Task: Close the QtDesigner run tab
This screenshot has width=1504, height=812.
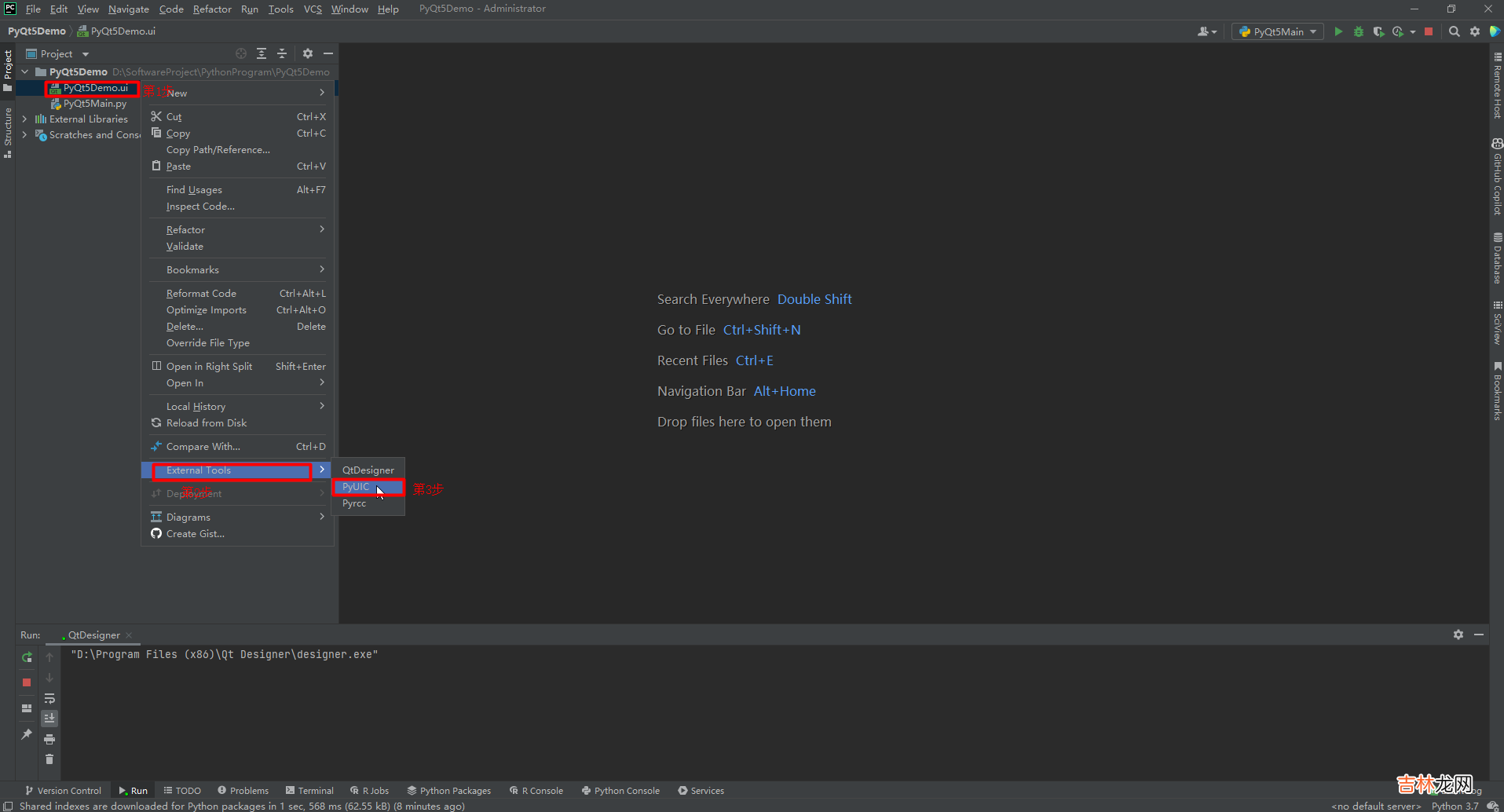Action: (x=129, y=635)
